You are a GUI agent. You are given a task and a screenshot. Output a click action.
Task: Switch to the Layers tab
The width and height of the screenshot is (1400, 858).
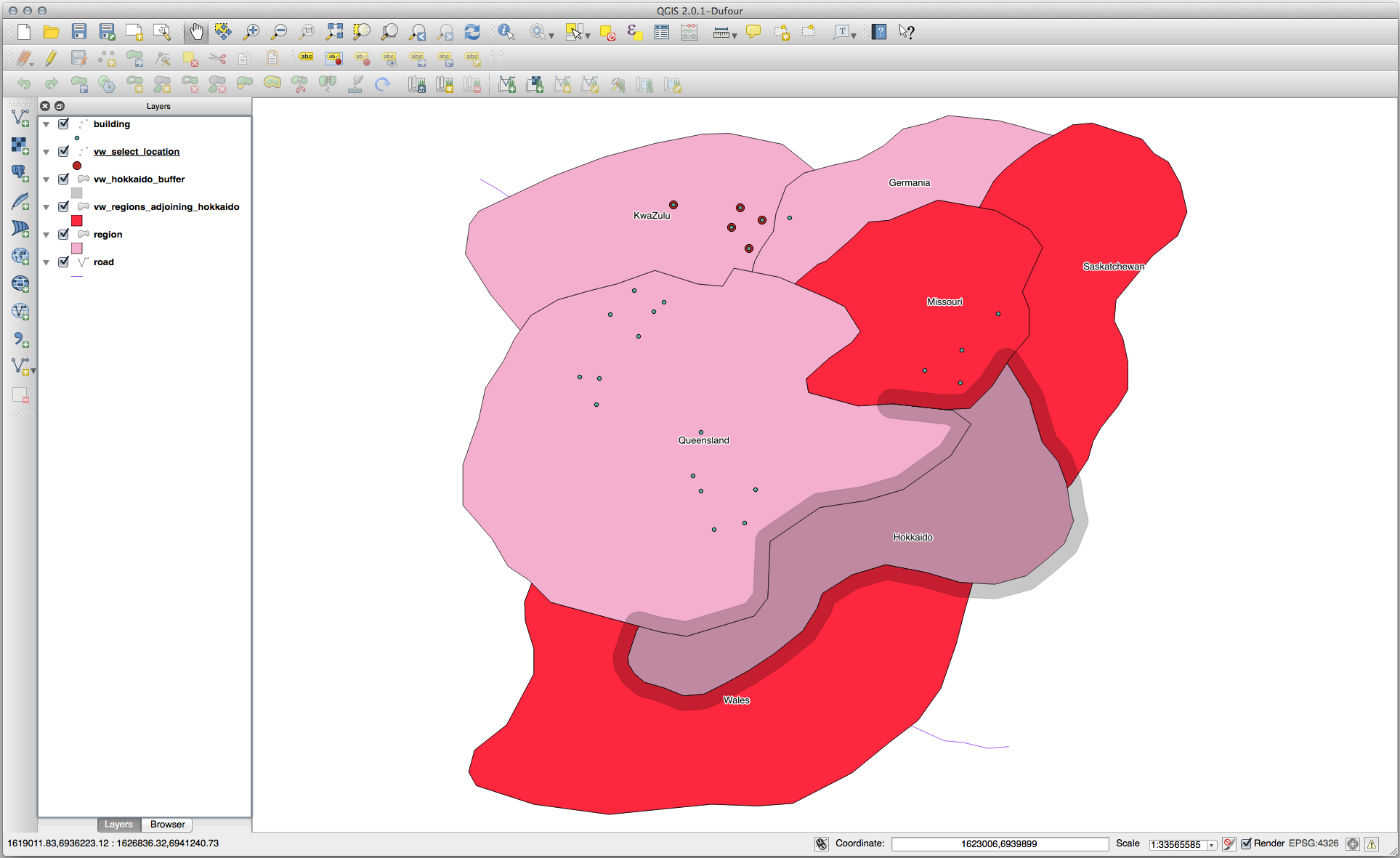(118, 825)
